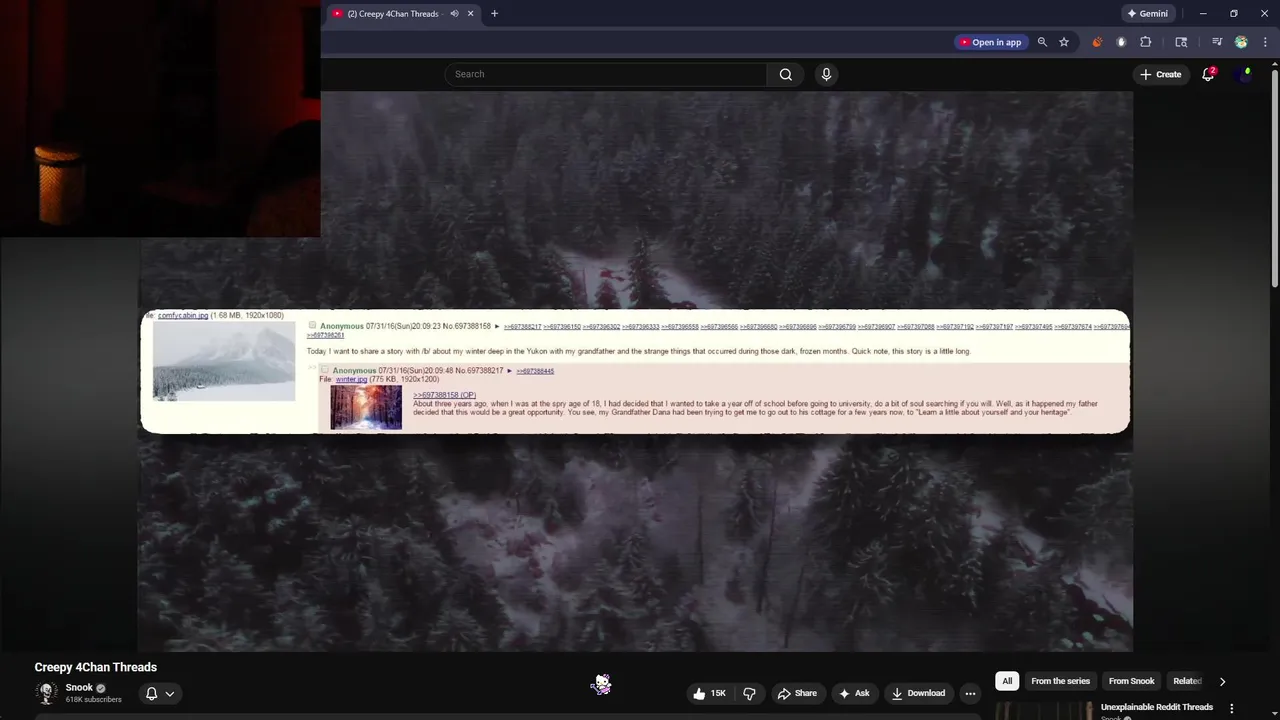Open the browser zoom control

click(x=1042, y=42)
